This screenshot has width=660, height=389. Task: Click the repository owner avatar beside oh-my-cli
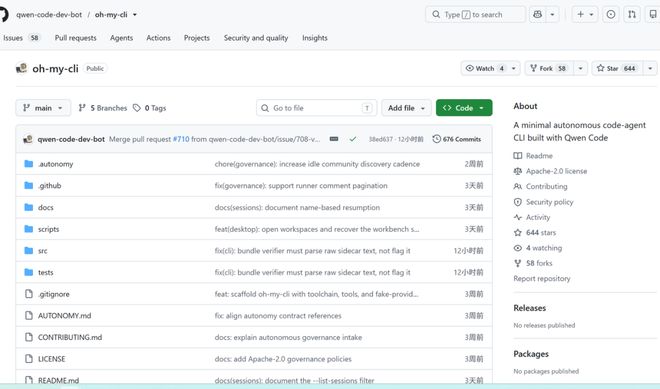(21, 68)
